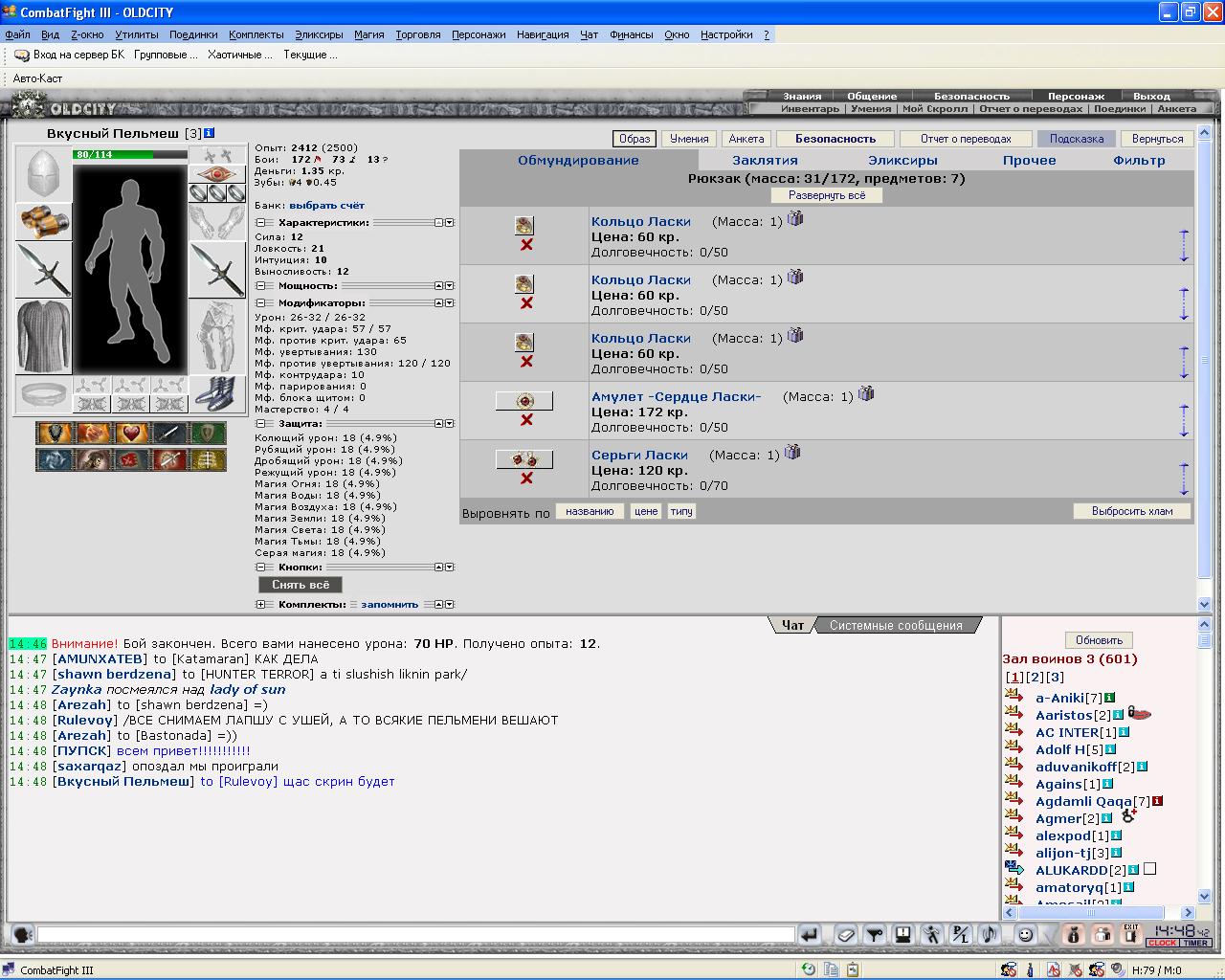Switch to Системные сообщения tab

click(x=896, y=626)
